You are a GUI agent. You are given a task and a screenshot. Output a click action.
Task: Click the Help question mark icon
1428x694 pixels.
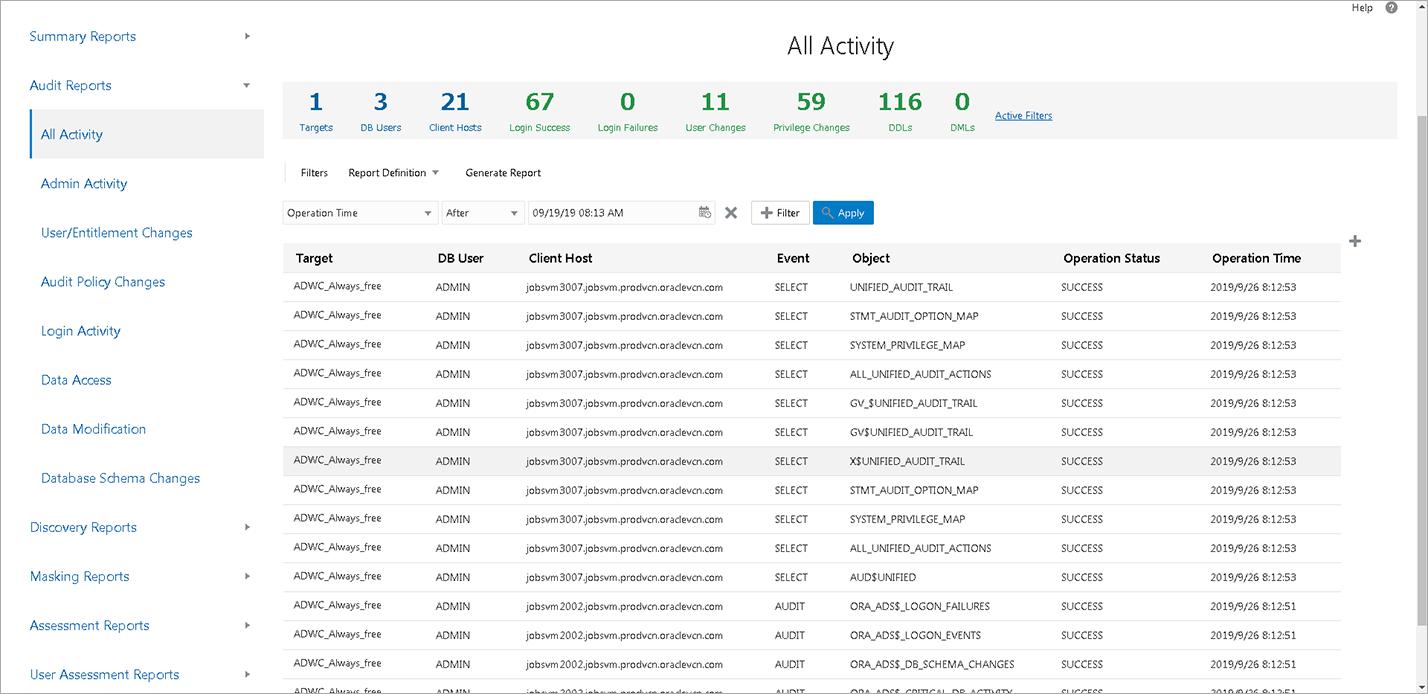pos(1391,8)
